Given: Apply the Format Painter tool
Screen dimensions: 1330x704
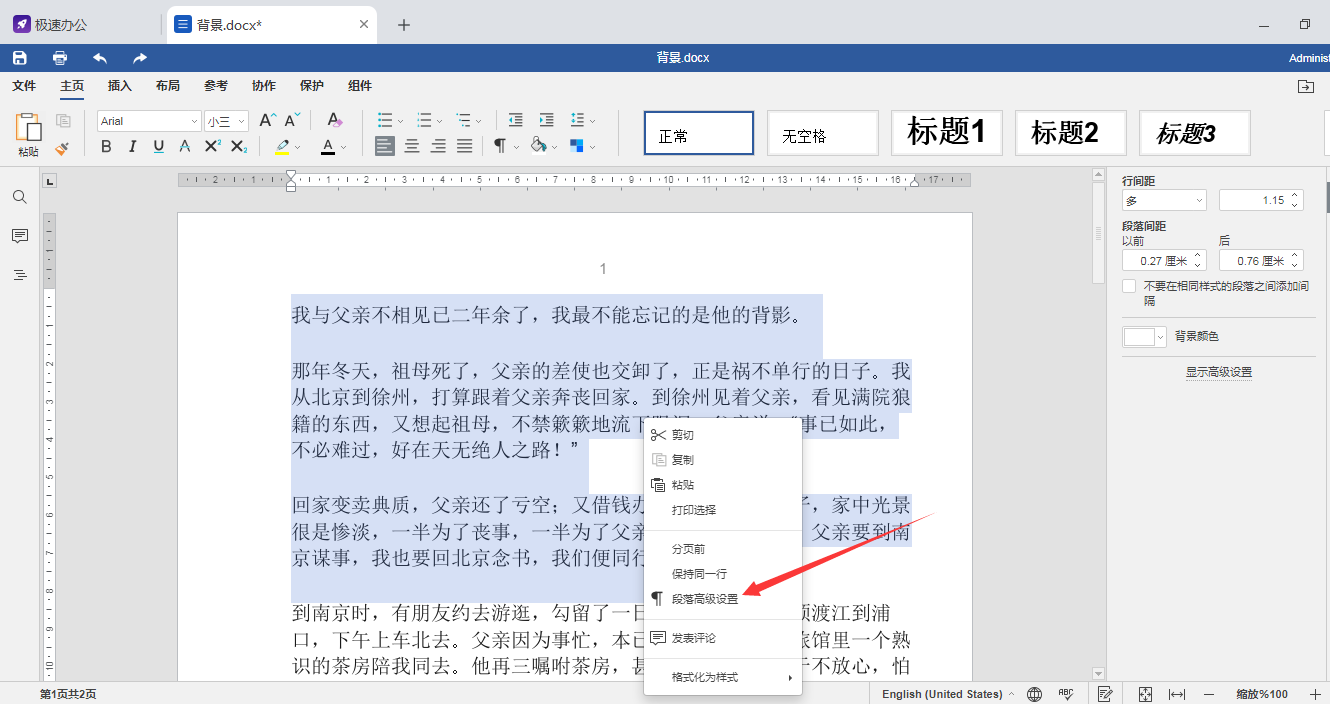Looking at the screenshot, I should click(62, 147).
